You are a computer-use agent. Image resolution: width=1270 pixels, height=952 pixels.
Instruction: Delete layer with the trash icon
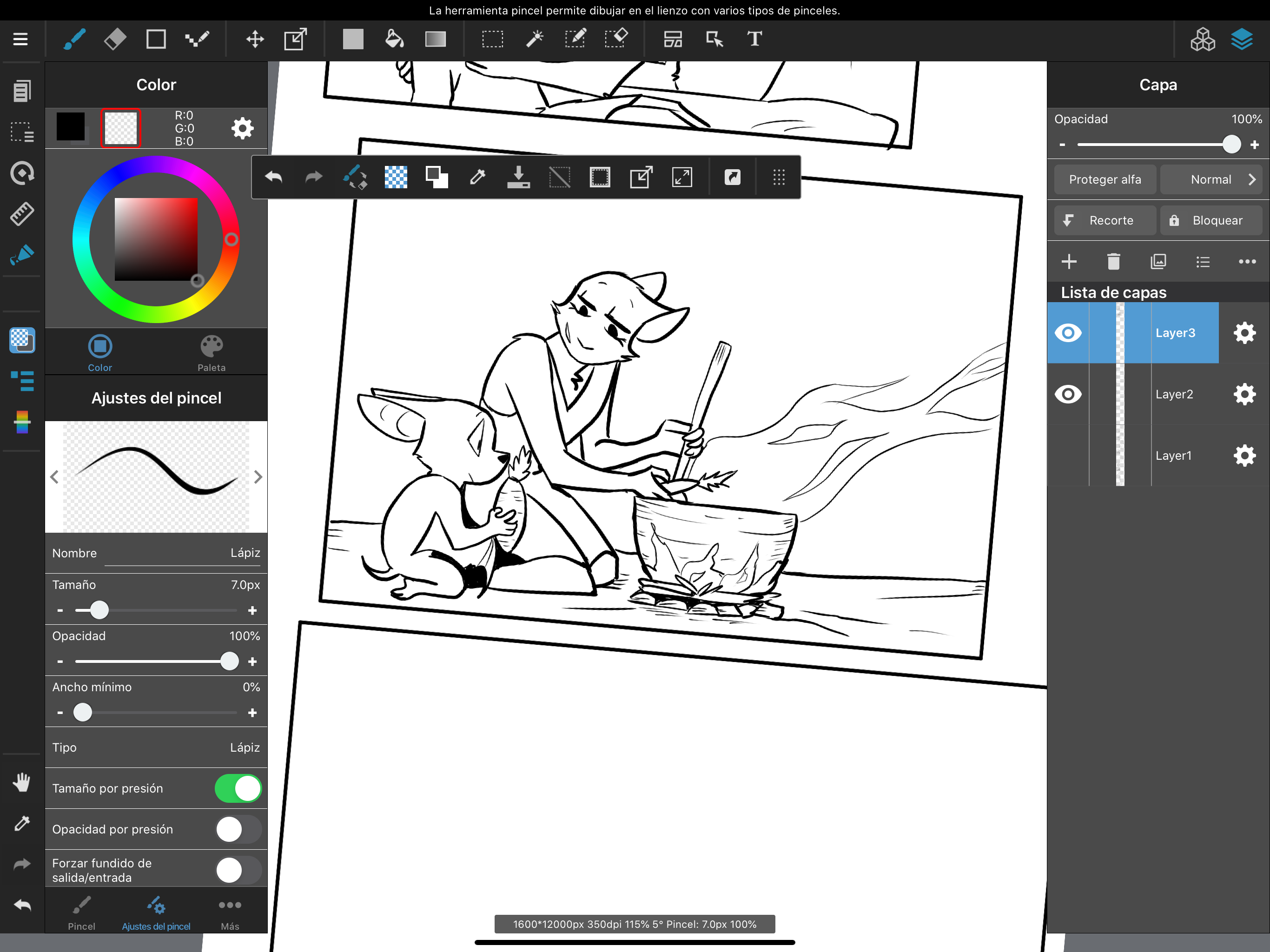pos(1113,262)
